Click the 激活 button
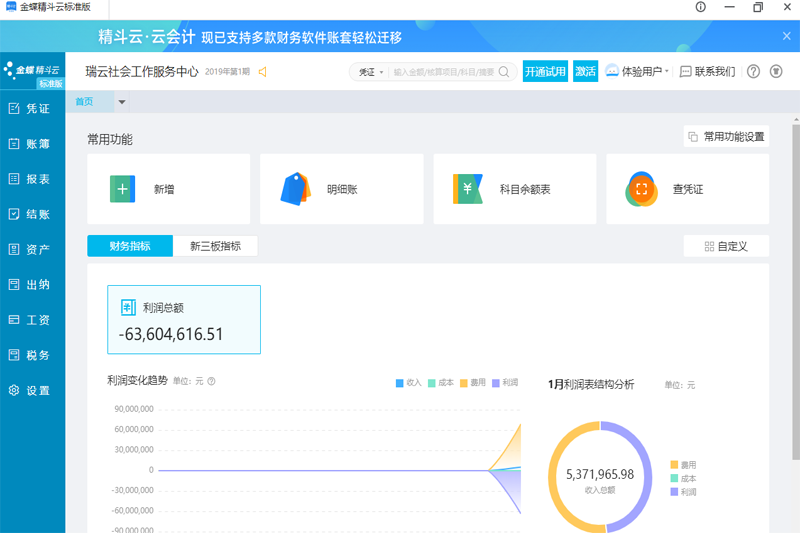800x533 pixels. [585, 71]
